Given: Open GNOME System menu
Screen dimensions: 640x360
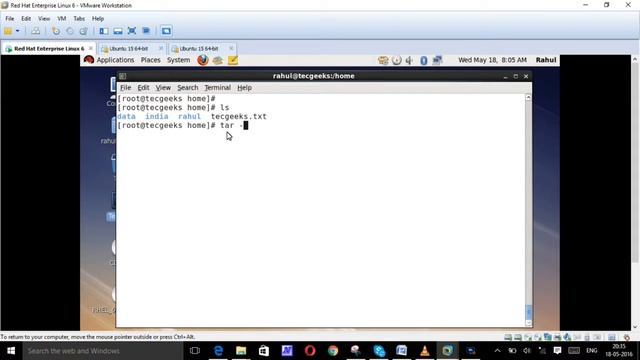Looking at the screenshot, I should point(178,60).
